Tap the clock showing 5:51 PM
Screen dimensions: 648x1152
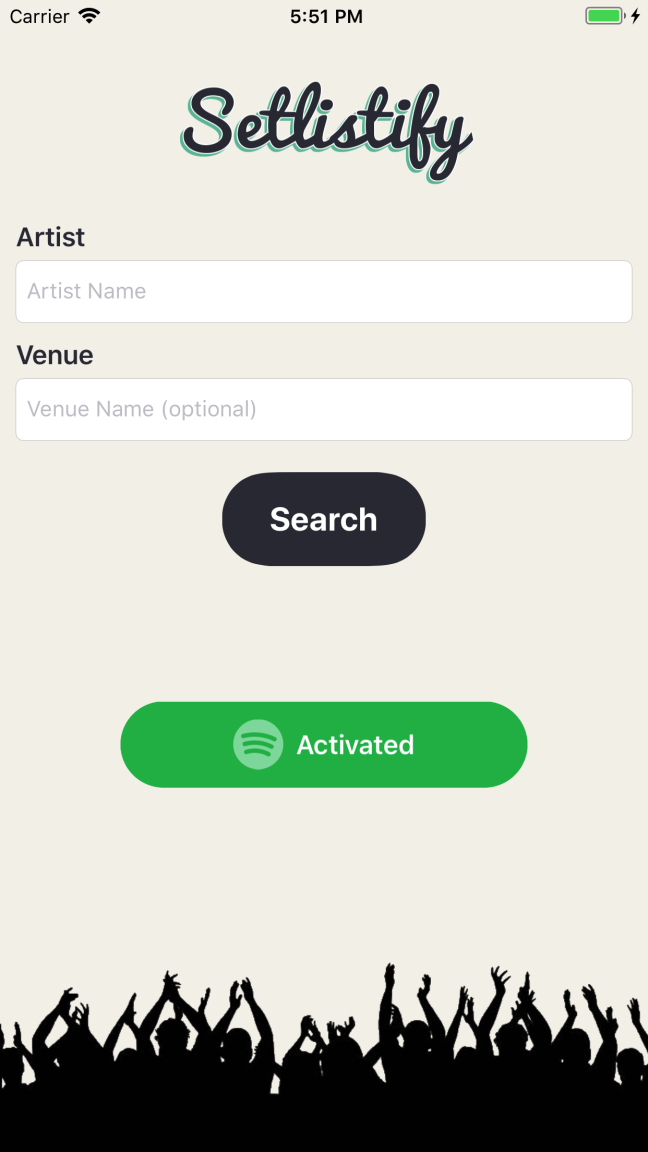[x=324, y=15]
